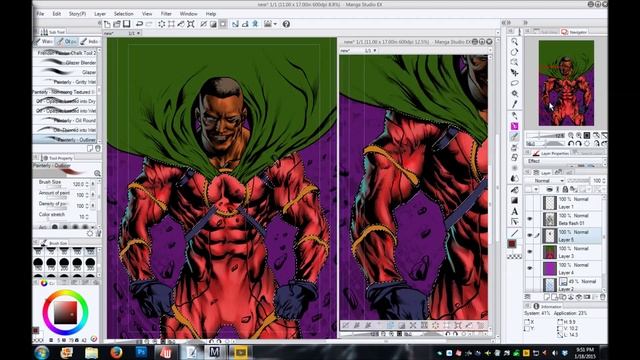Image resolution: width=640 pixels, height=360 pixels.
Task: Click the Undo arrow icon in toolbar
Action: (140, 24)
